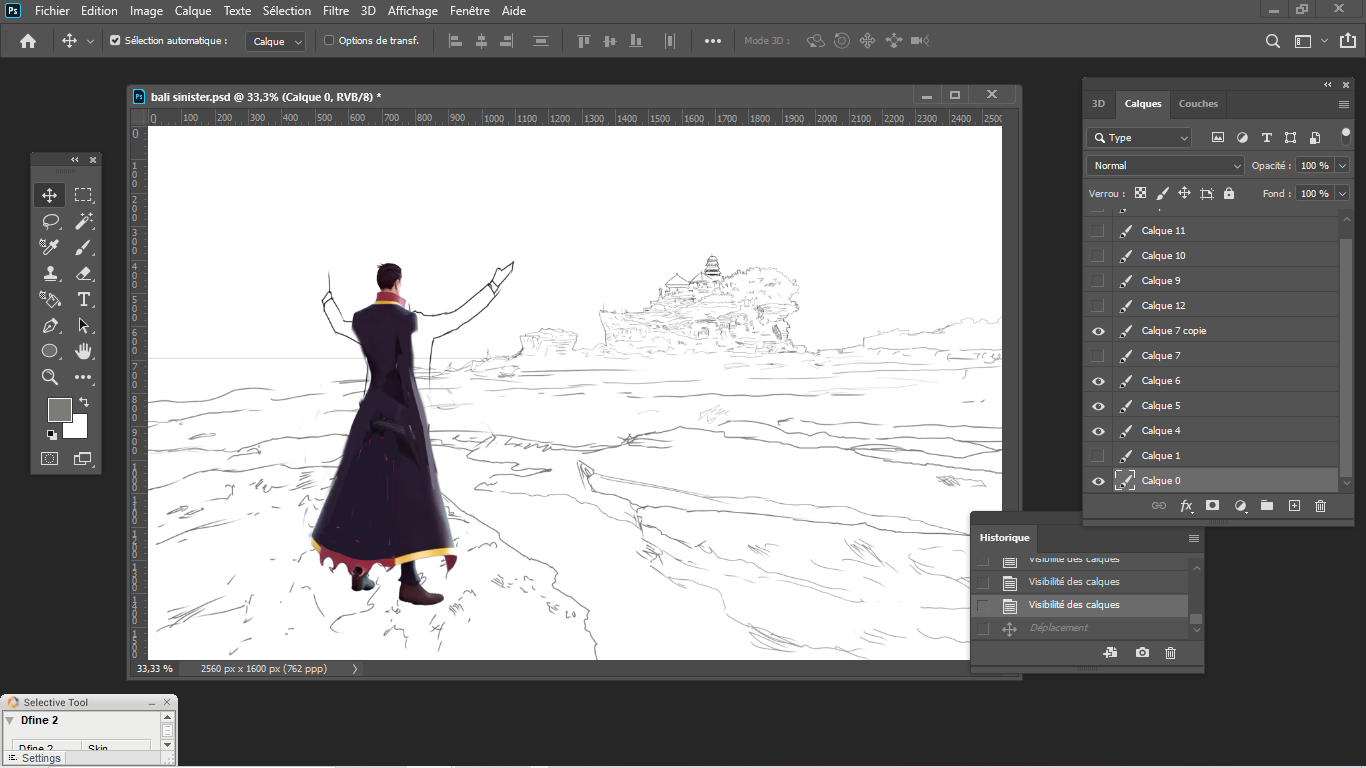Open the Filtre menu

pyautogui.click(x=336, y=11)
